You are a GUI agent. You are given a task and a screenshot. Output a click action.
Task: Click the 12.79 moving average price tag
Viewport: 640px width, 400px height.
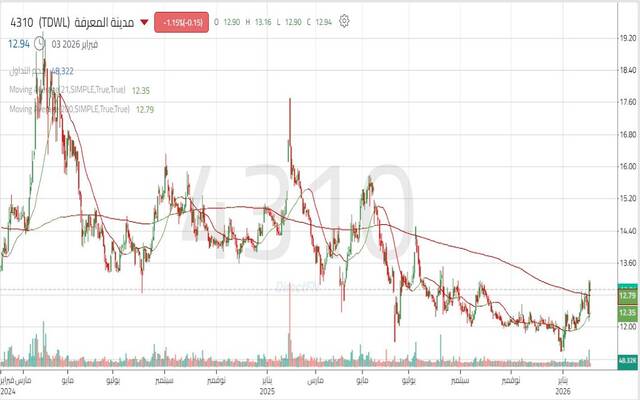[x=628, y=296]
